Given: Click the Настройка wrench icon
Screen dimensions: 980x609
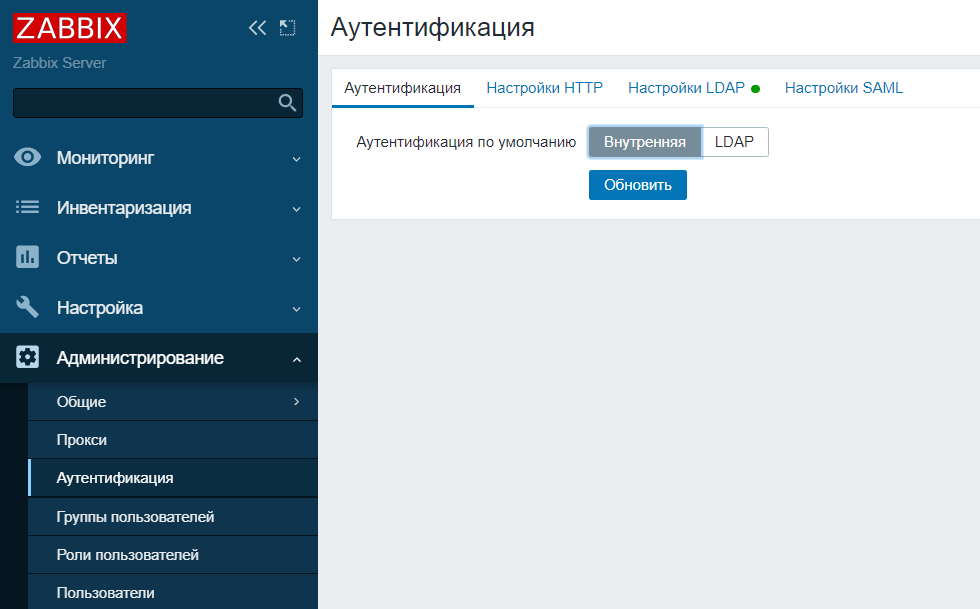Looking at the screenshot, I should tap(28, 307).
